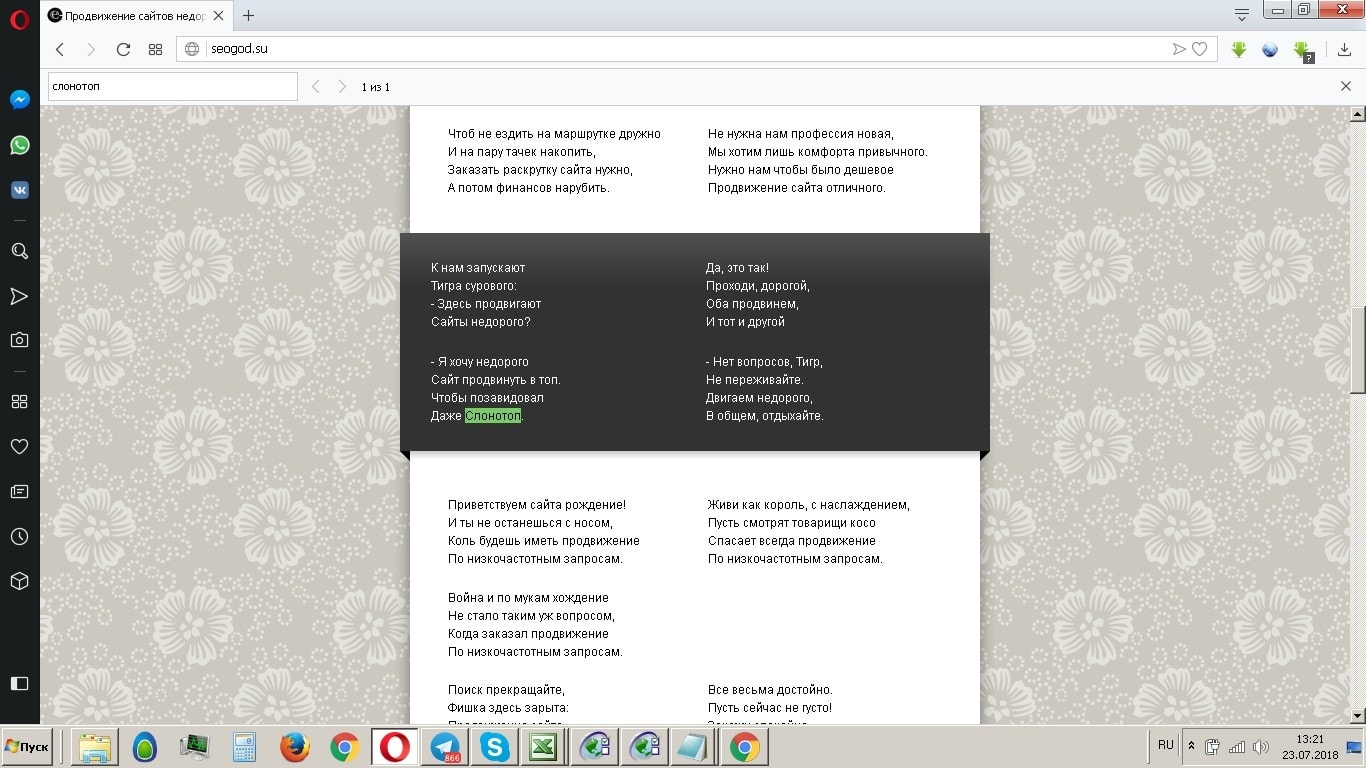The width and height of the screenshot is (1366, 768).
Task: Open the VK panel in the sidebar
Action: tap(19, 190)
